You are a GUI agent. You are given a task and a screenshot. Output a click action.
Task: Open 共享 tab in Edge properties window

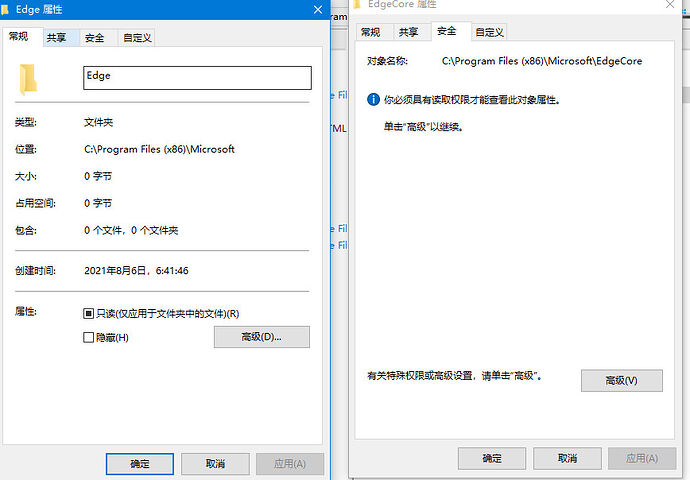tap(59, 38)
